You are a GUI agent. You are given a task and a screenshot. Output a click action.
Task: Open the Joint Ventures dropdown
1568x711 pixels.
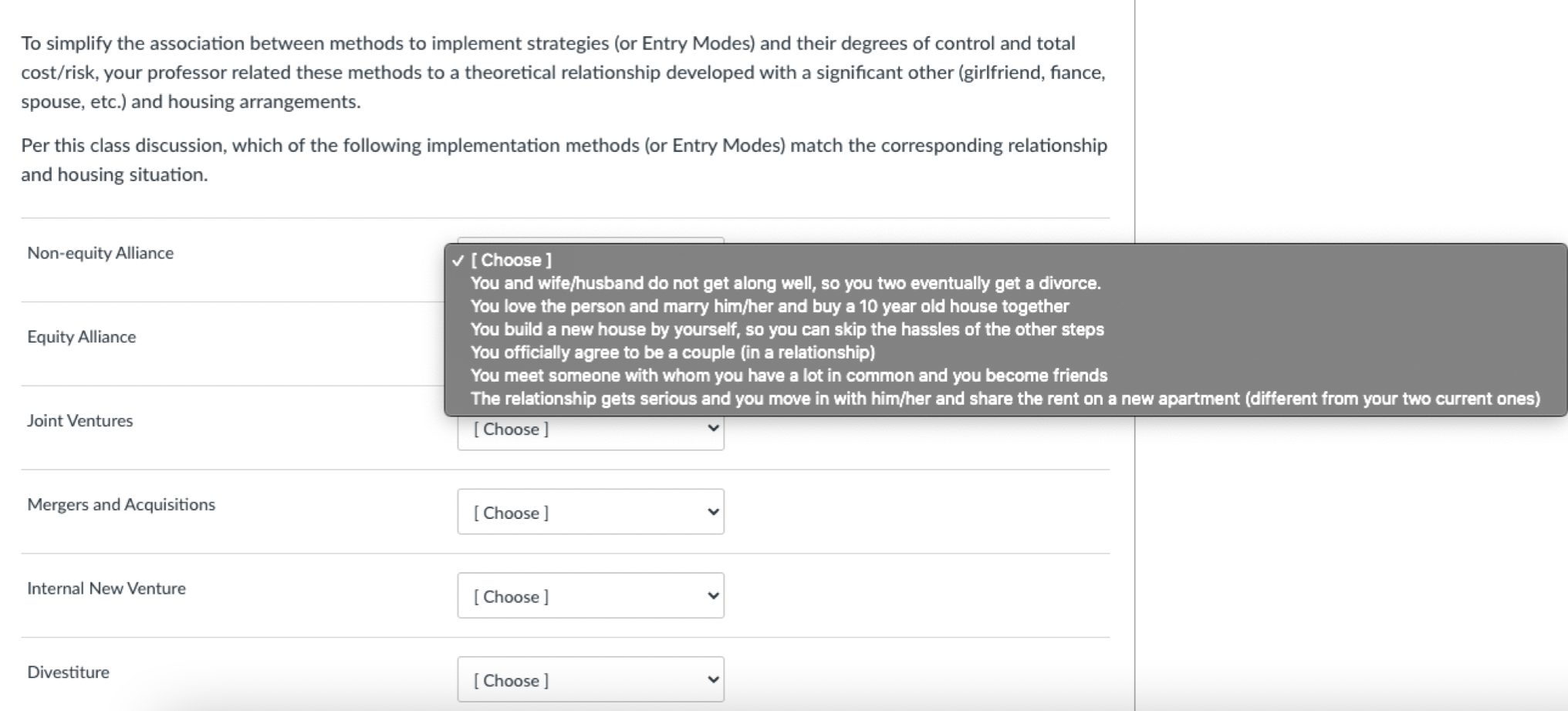[591, 429]
